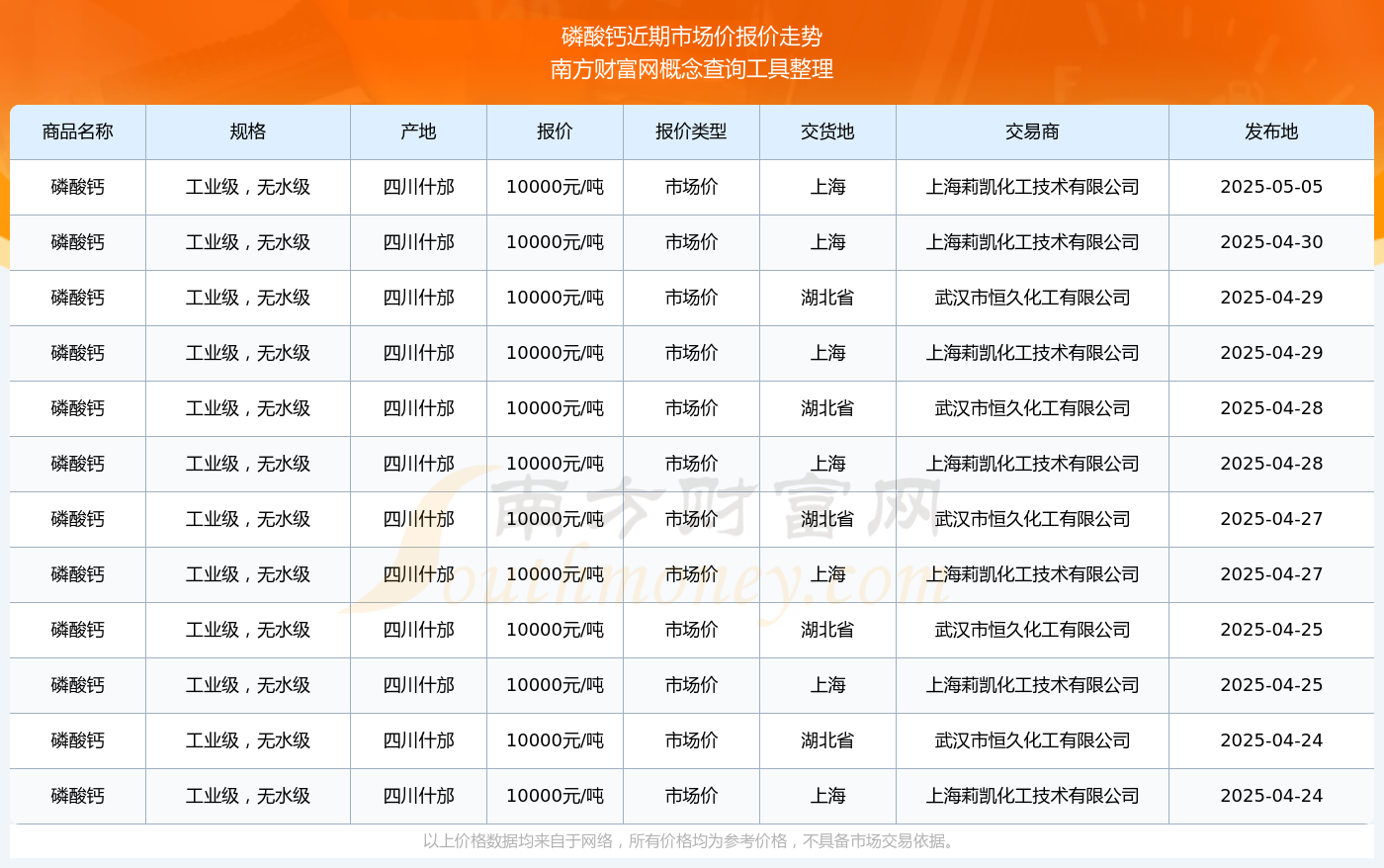Select 上海莉凯化工技术有限公司 in the 2025-04-30 row
Image resolution: width=1384 pixels, height=868 pixels.
click(1032, 242)
